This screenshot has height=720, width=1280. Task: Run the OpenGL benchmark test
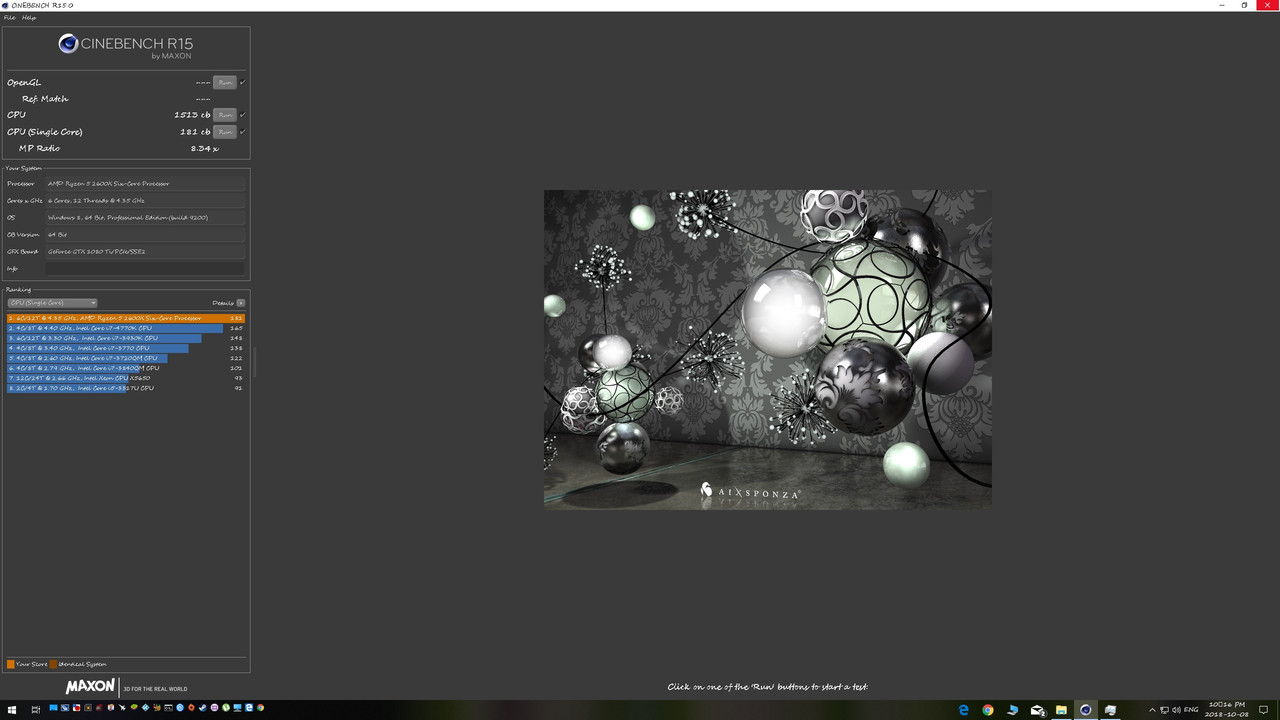(x=225, y=82)
